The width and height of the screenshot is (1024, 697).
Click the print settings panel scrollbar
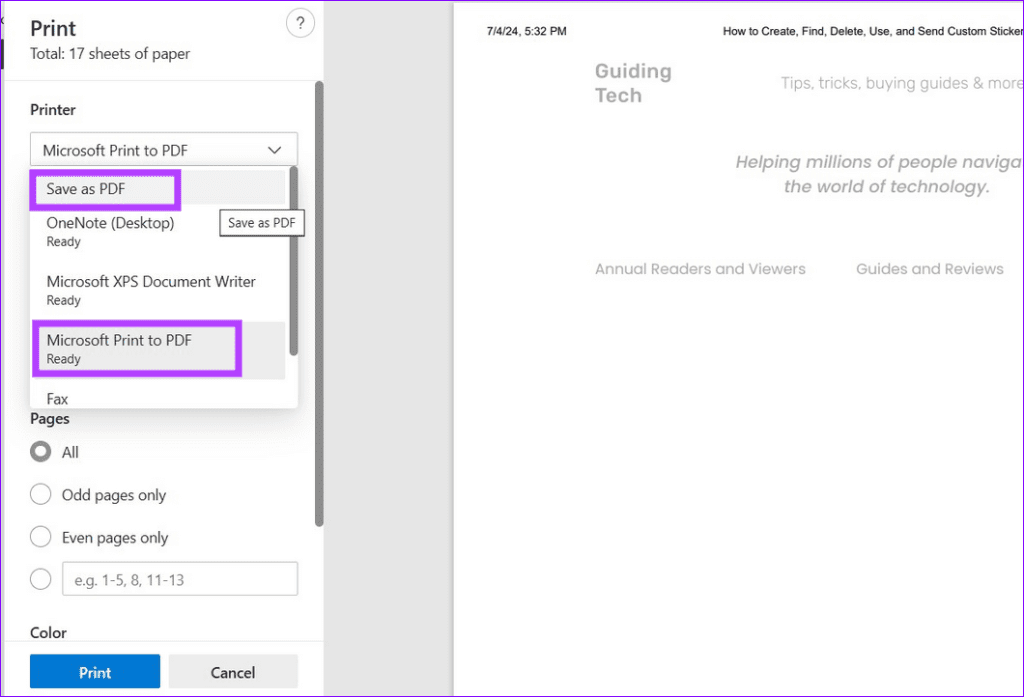tap(319, 300)
